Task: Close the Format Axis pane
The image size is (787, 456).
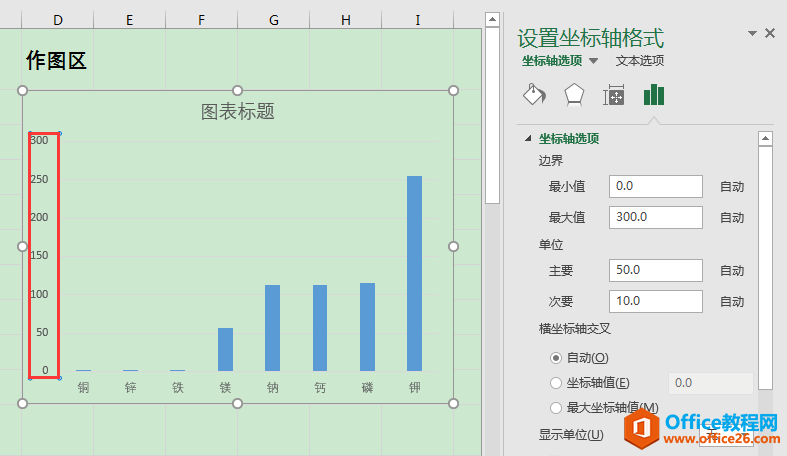Action: [770, 33]
